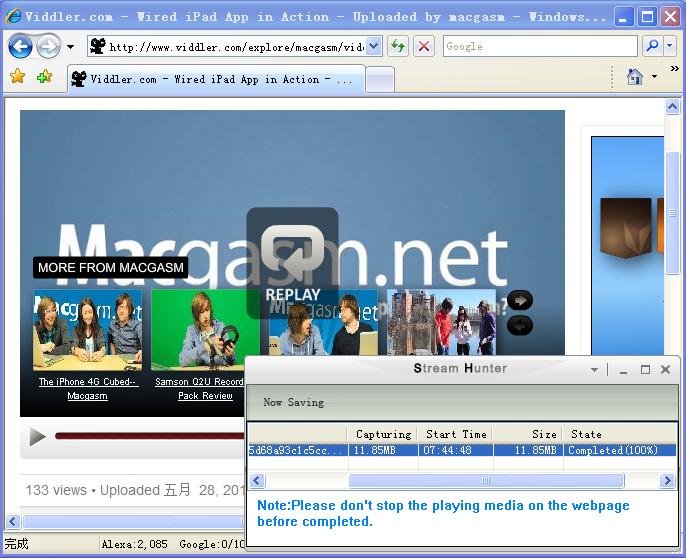Viewport: 686px width, 558px height.
Task: Show next related videos with right arrow
Action: [520, 301]
